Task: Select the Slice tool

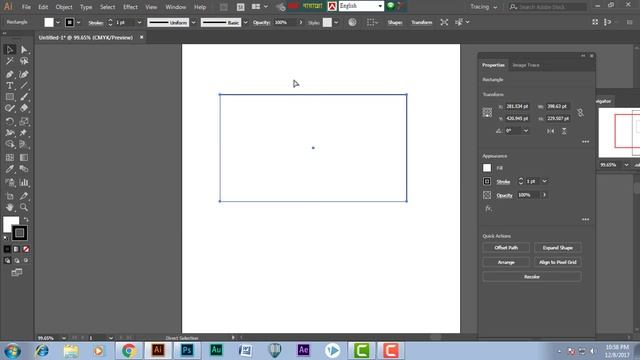Action: (x=24, y=196)
